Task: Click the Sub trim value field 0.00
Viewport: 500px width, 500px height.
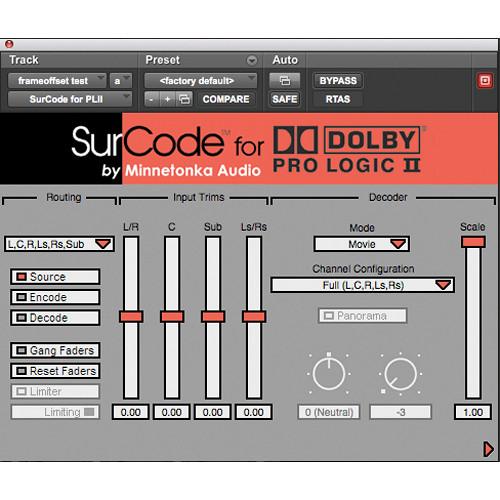Action: pos(213,412)
